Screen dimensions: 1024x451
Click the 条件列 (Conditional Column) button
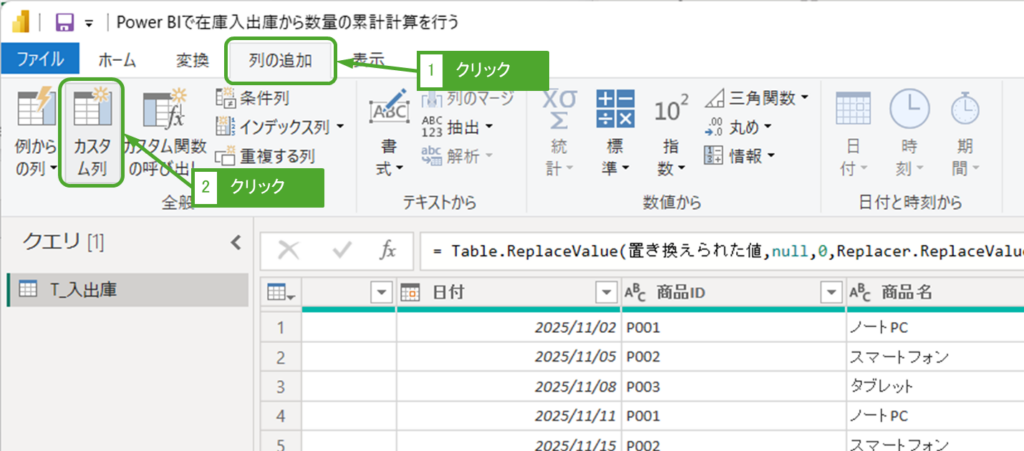click(253, 98)
